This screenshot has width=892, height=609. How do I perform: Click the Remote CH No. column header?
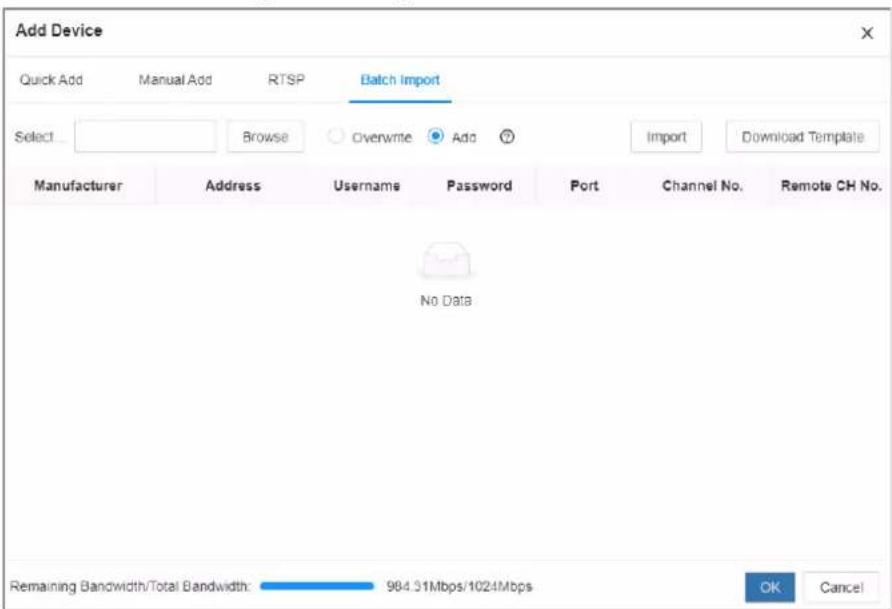pyautogui.click(x=831, y=186)
